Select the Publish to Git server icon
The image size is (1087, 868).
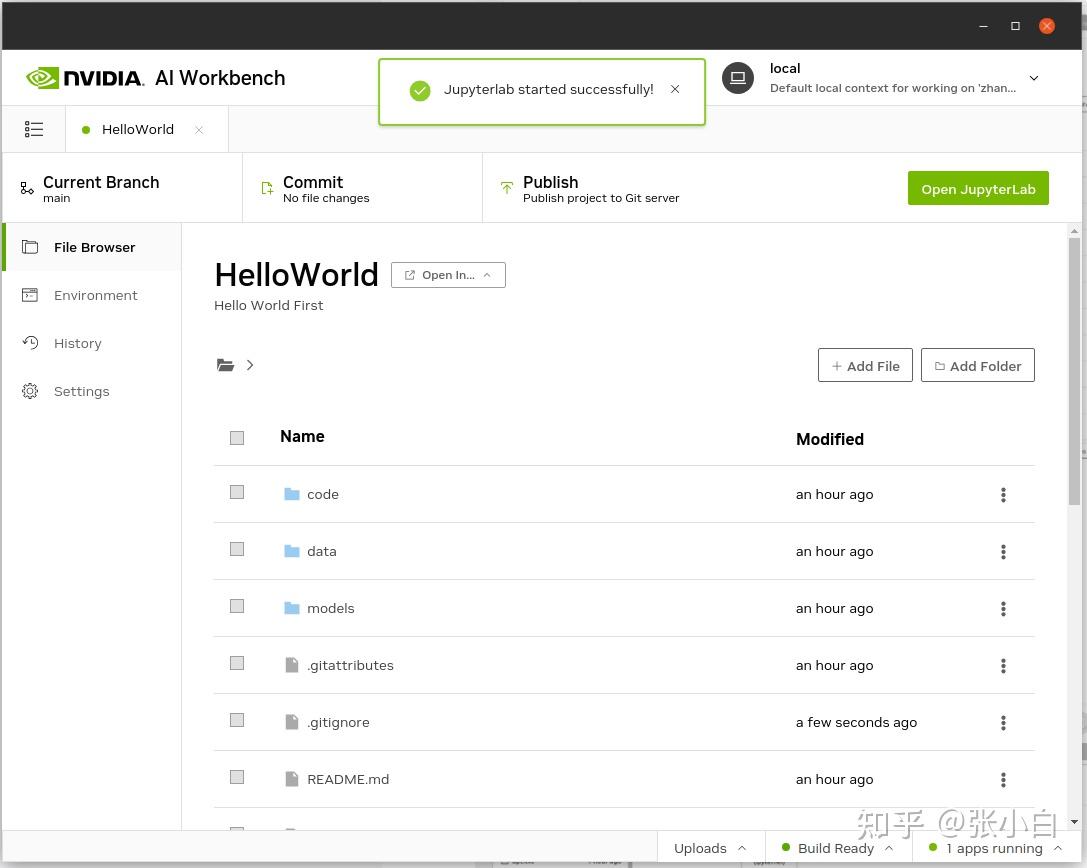click(506, 188)
